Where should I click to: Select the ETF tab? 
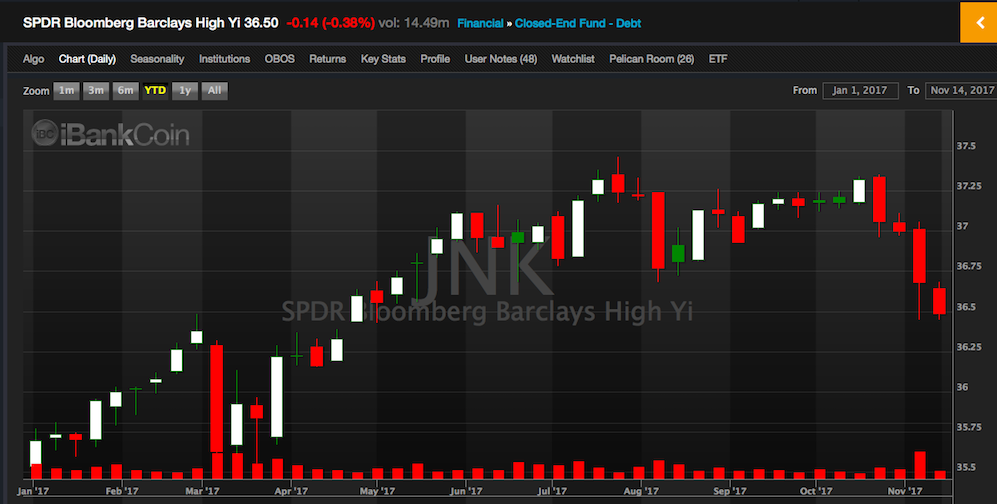pos(718,59)
